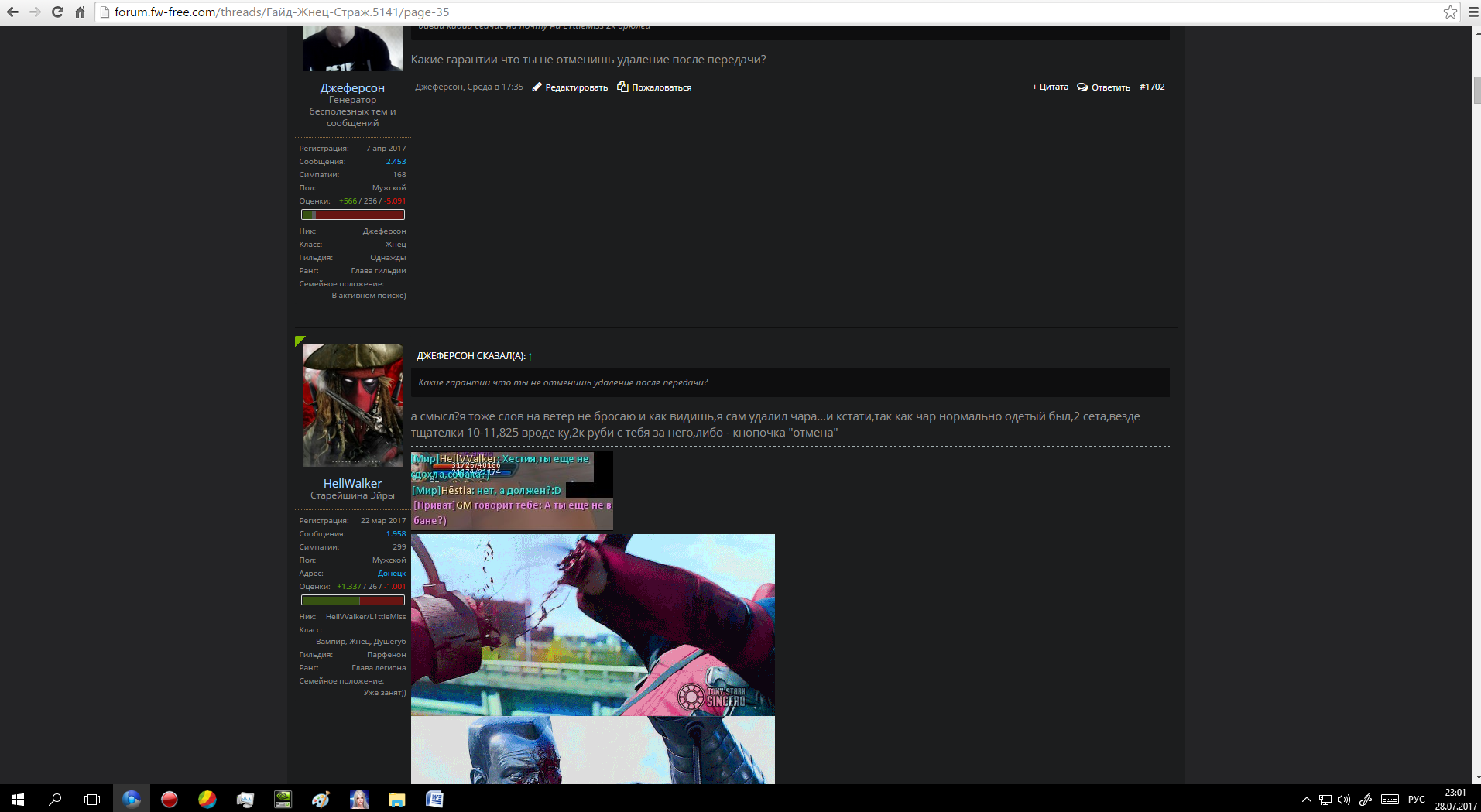This screenshot has width=1481, height=812.
Task: Open the volume control tray icon
Action: pyautogui.click(x=1344, y=800)
